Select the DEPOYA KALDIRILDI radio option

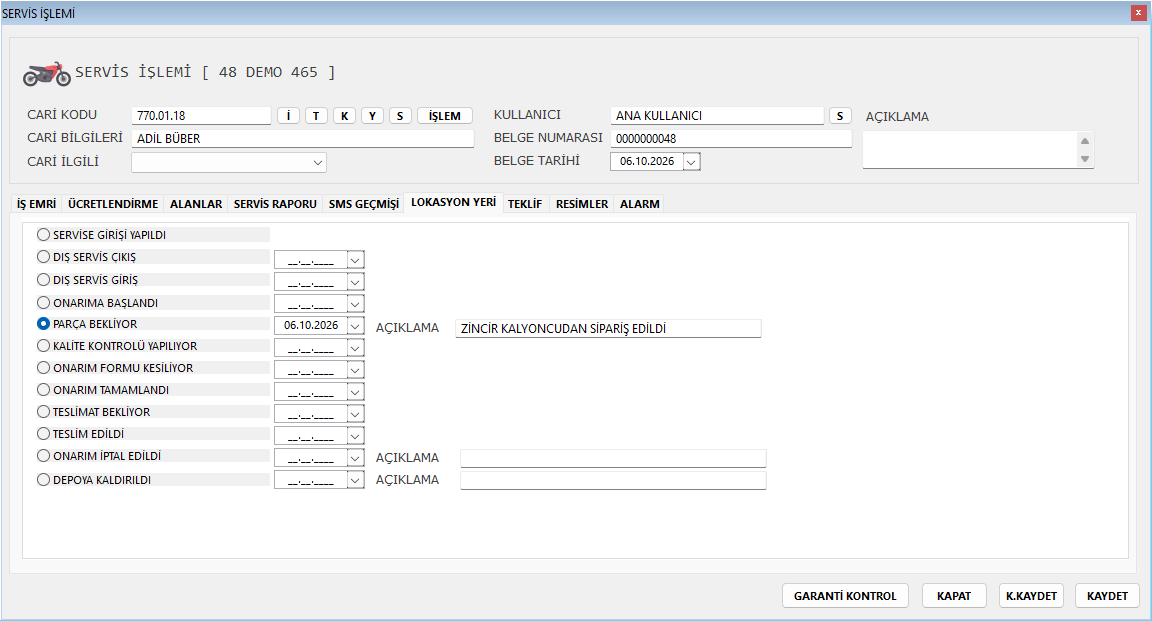click(43, 479)
